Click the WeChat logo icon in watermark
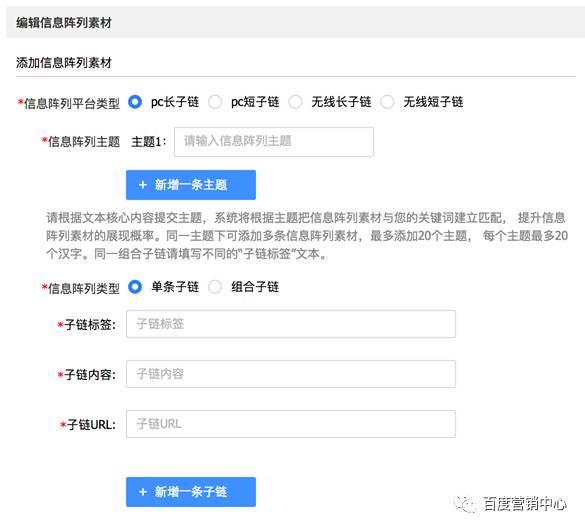This screenshot has height=529, width=585. pos(465,504)
